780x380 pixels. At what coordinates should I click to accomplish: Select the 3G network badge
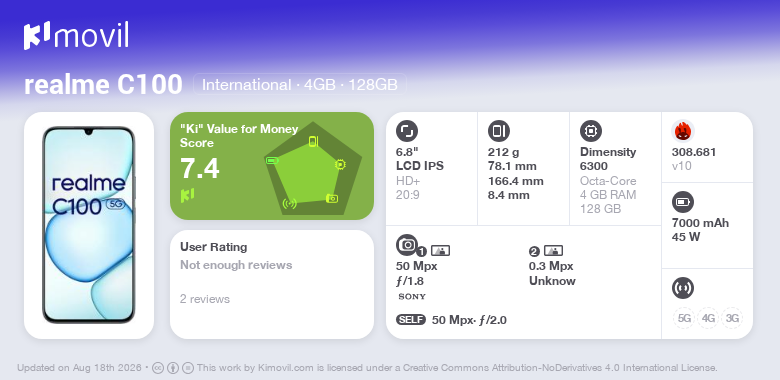pyautogui.click(x=732, y=318)
